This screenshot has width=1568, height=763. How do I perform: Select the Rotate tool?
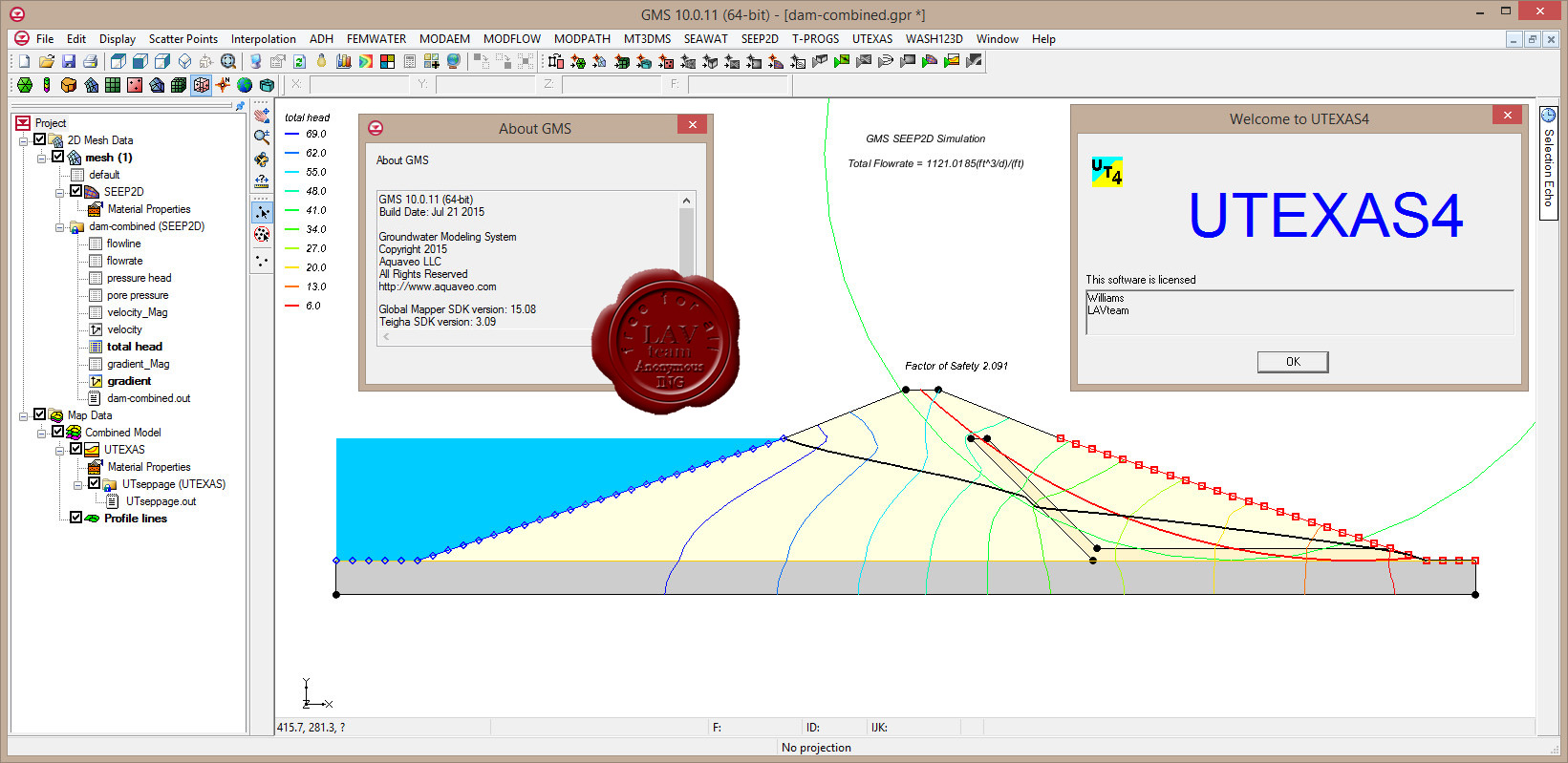(262, 159)
